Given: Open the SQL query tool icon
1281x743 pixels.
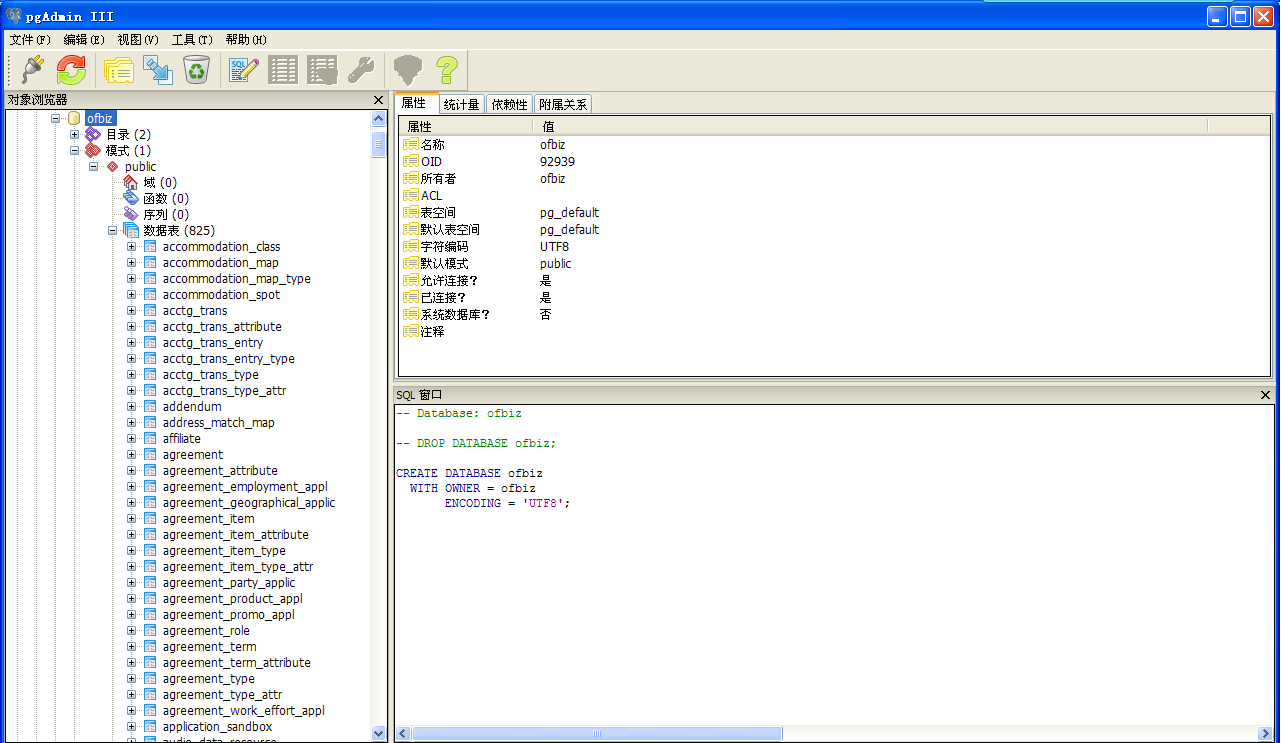Looking at the screenshot, I should click(244, 70).
